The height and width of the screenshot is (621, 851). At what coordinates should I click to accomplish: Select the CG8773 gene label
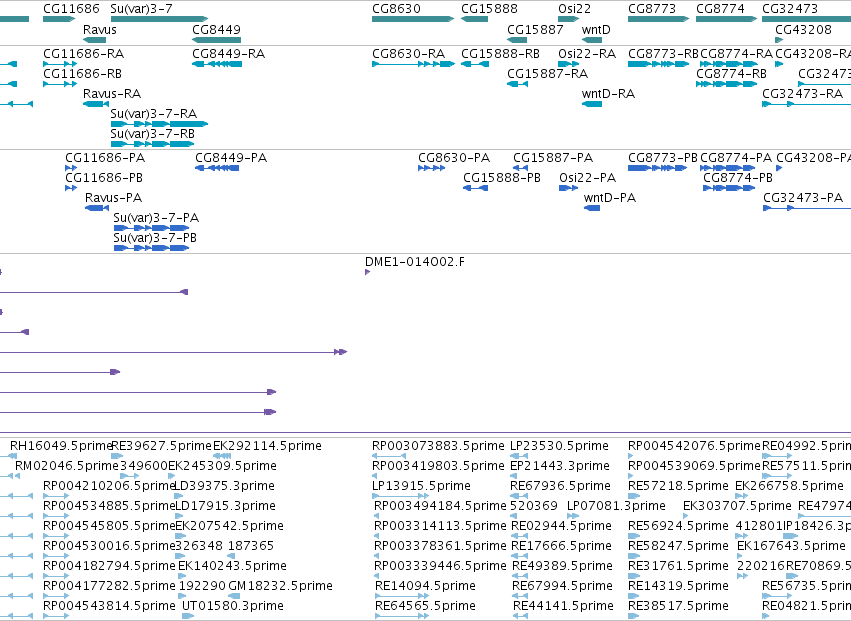652,9
